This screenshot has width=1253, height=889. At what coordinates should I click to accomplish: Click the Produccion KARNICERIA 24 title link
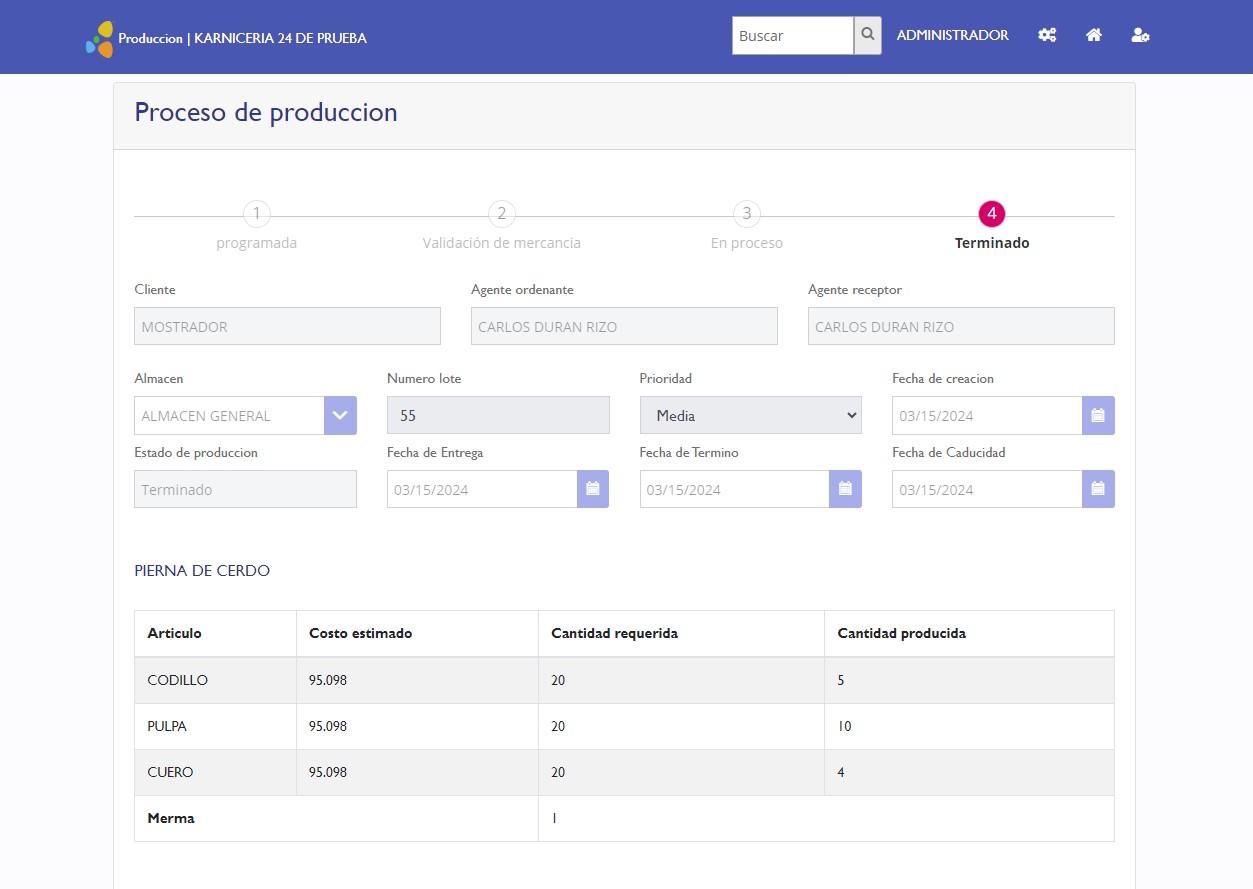pos(242,38)
